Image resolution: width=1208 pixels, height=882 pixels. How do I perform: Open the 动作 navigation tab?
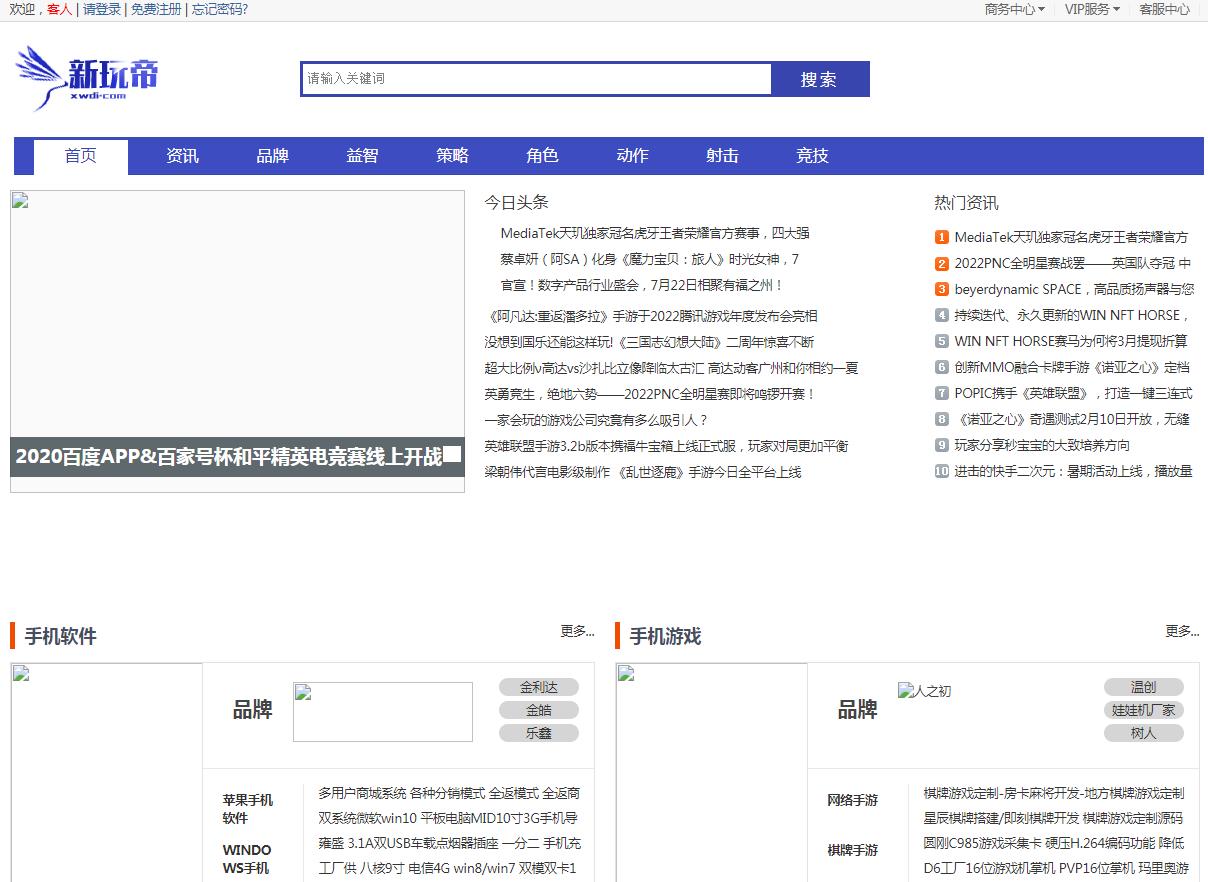coord(632,156)
